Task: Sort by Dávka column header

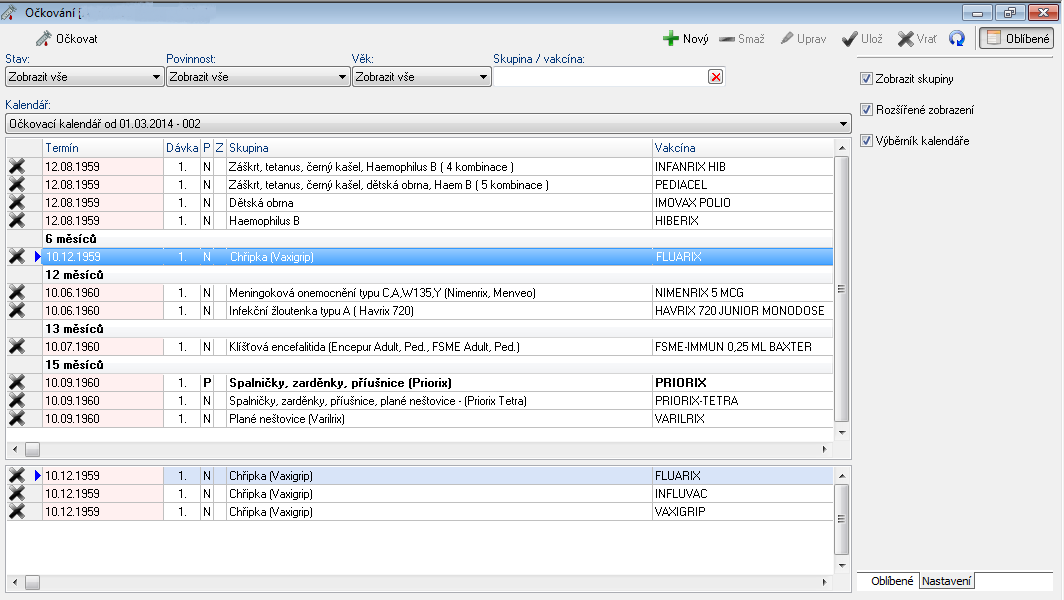Action: (182, 148)
